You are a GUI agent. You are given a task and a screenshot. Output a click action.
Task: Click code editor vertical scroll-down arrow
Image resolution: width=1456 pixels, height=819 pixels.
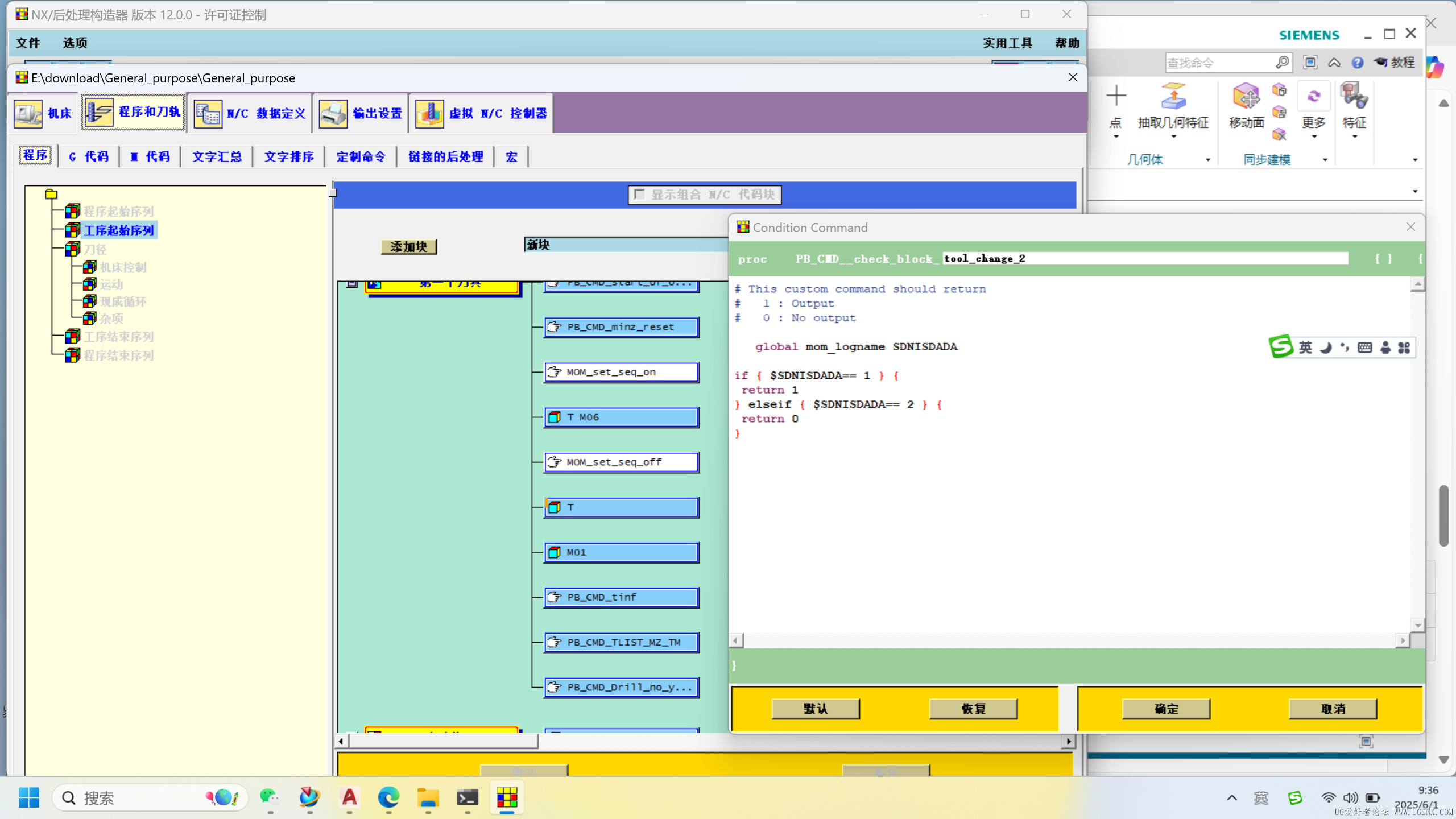[x=1418, y=625]
